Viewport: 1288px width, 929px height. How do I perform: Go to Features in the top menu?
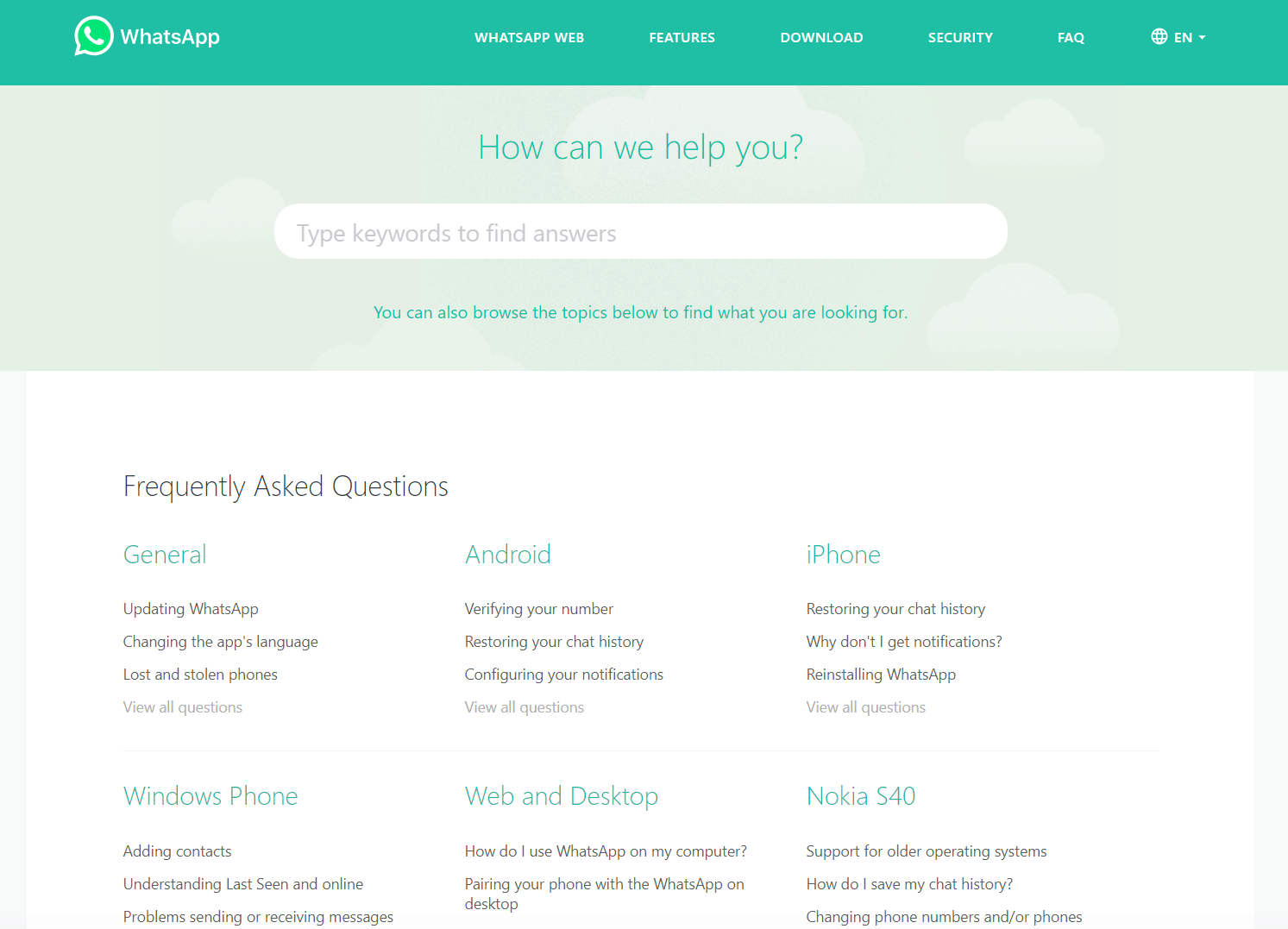click(x=682, y=37)
